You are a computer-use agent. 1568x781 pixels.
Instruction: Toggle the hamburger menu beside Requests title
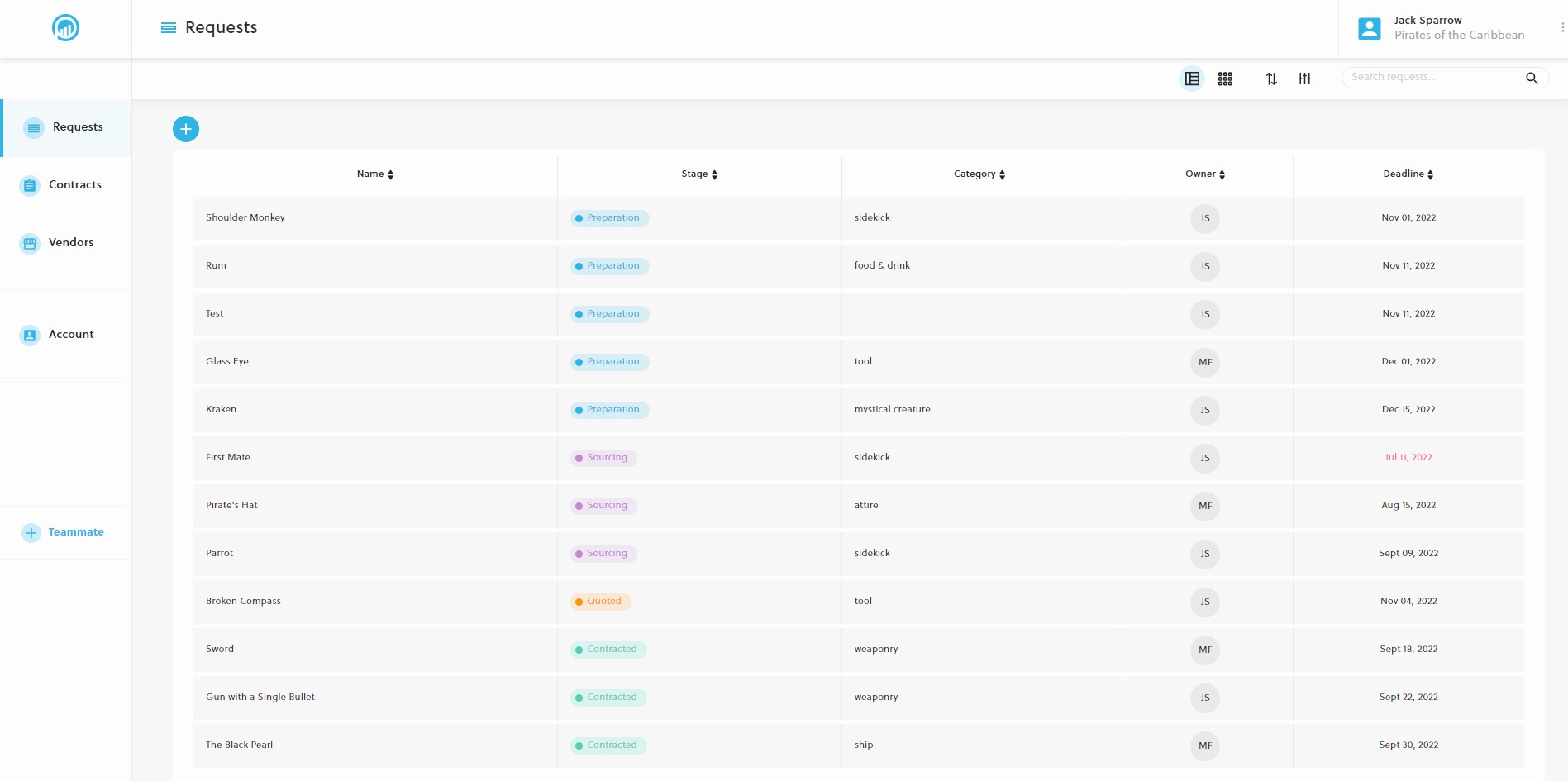pos(169,28)
